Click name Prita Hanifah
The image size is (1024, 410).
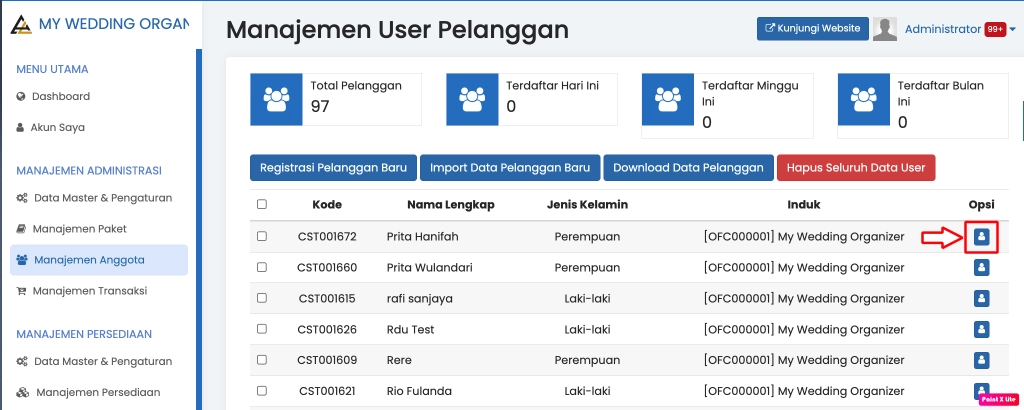point(423,237)
